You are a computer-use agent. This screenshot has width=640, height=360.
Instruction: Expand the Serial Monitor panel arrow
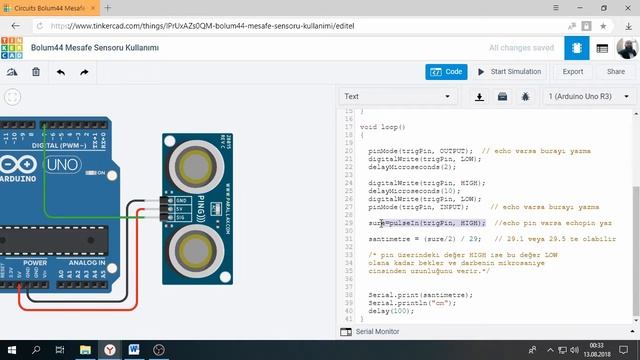coord(632,331)
